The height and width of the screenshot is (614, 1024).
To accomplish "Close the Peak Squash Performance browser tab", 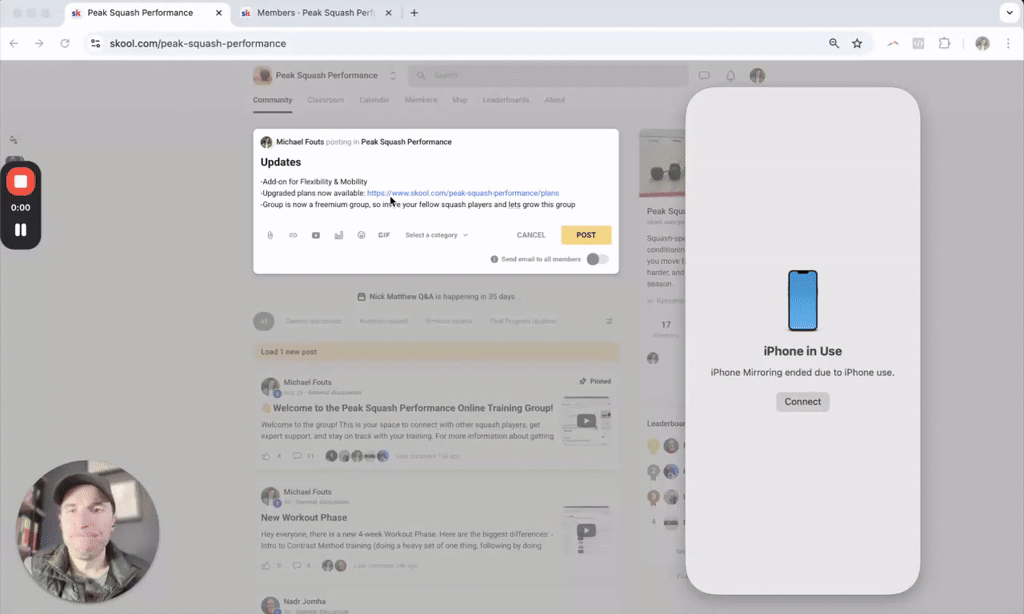I will tap(219, 13).
